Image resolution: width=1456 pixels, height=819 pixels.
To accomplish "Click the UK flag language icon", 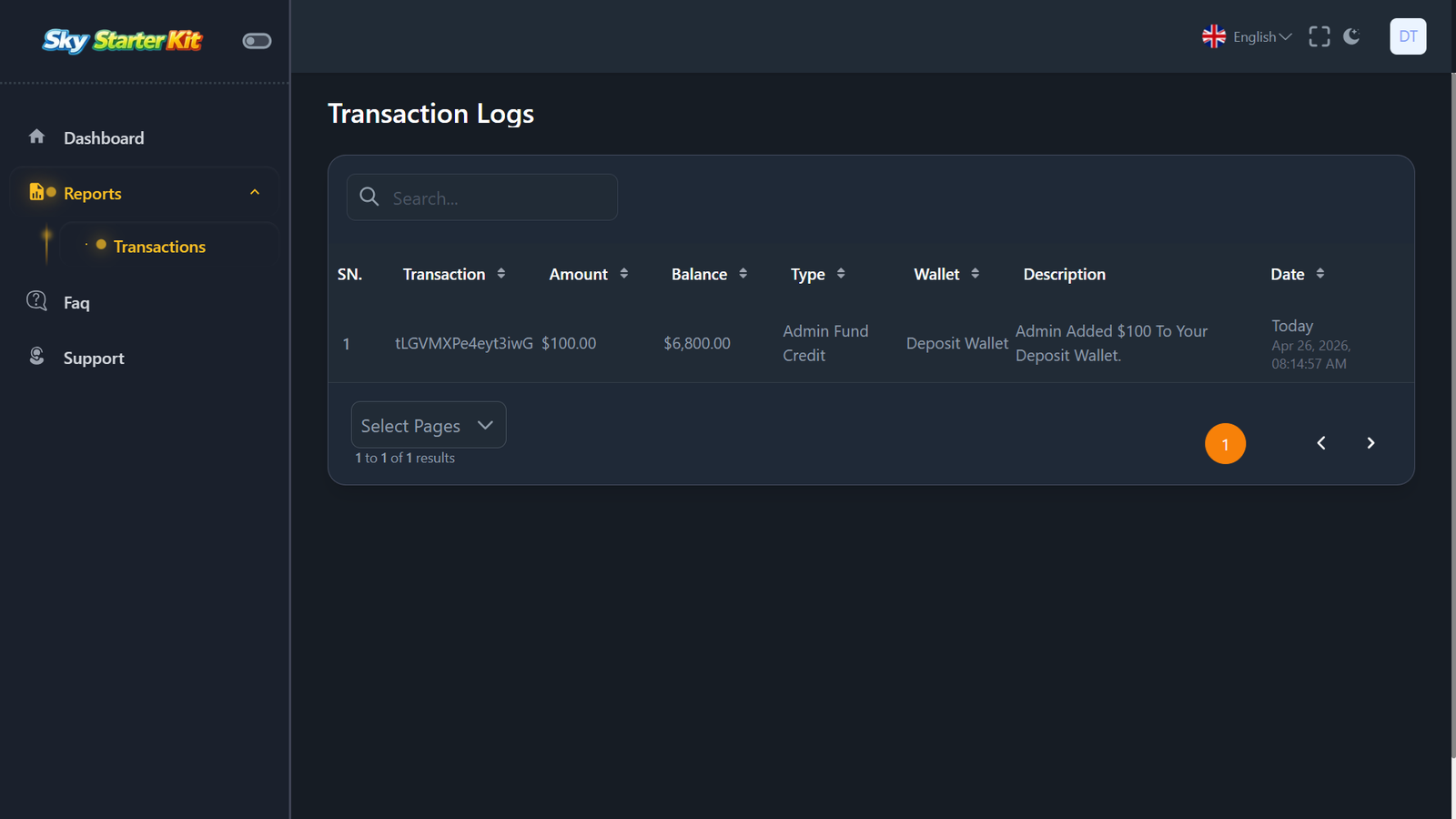I will (x=1214, y=36).
